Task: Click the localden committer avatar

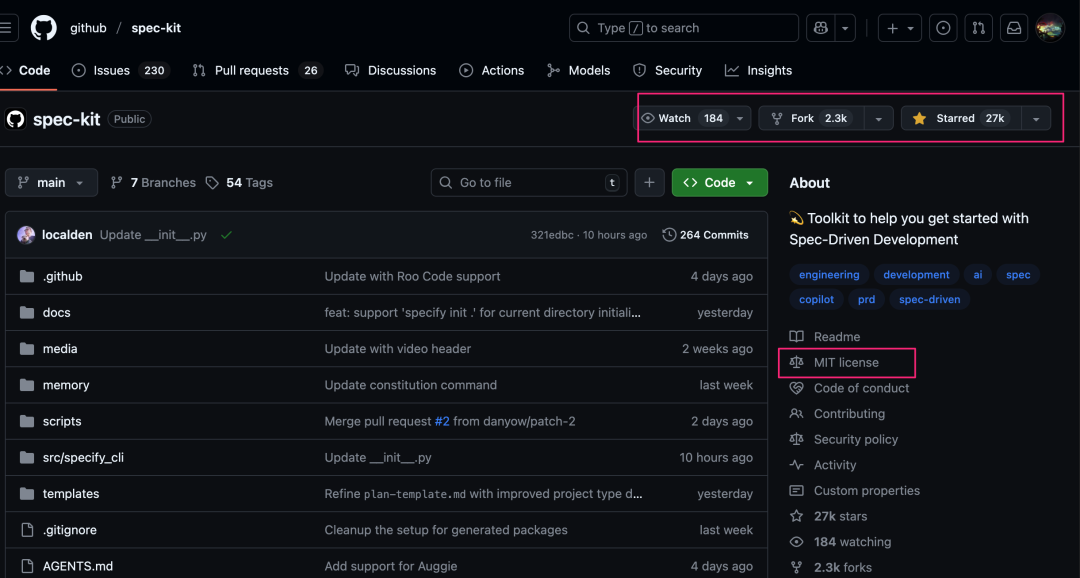Action: [26, 235]
